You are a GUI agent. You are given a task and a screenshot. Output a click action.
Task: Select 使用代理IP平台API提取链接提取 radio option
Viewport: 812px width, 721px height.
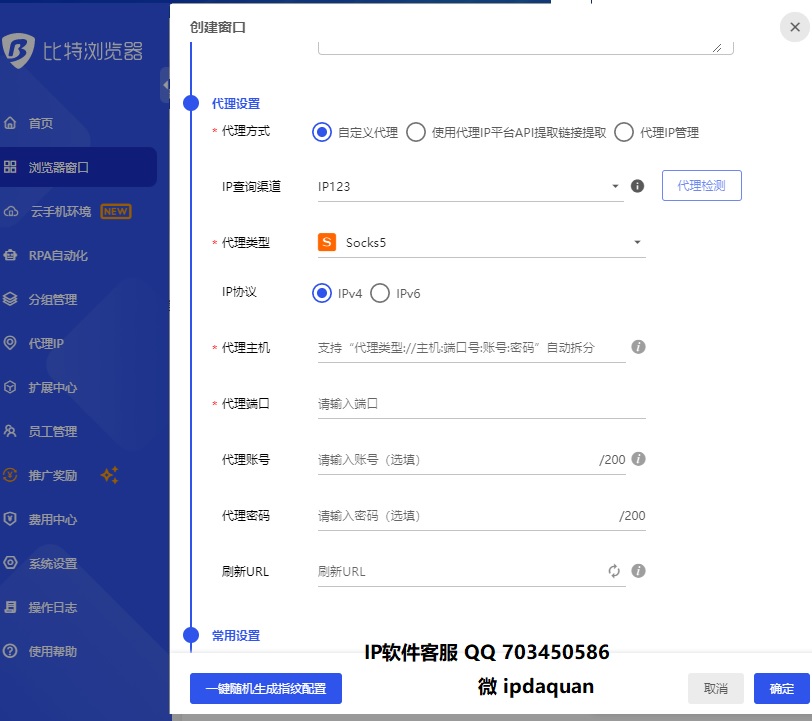[416, 132]
